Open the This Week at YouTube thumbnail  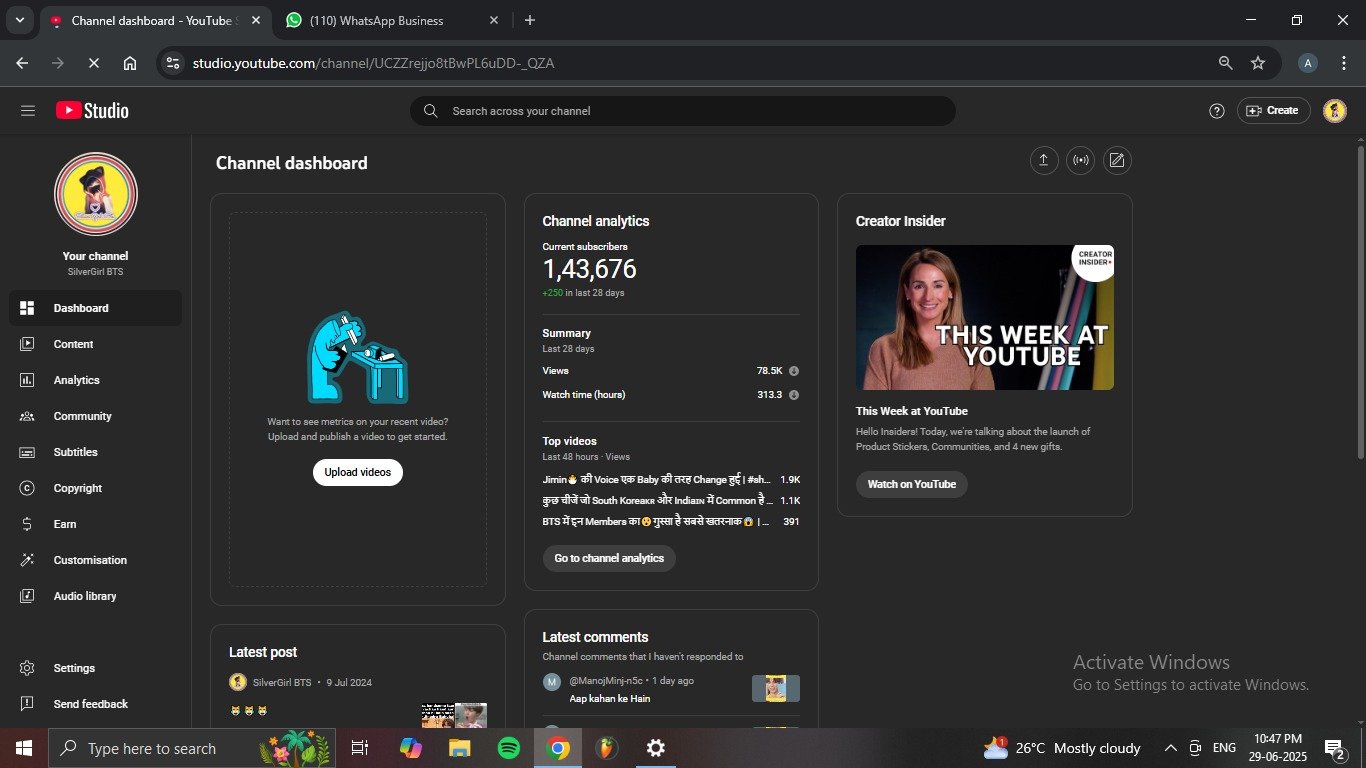click(x=985, y=317)
